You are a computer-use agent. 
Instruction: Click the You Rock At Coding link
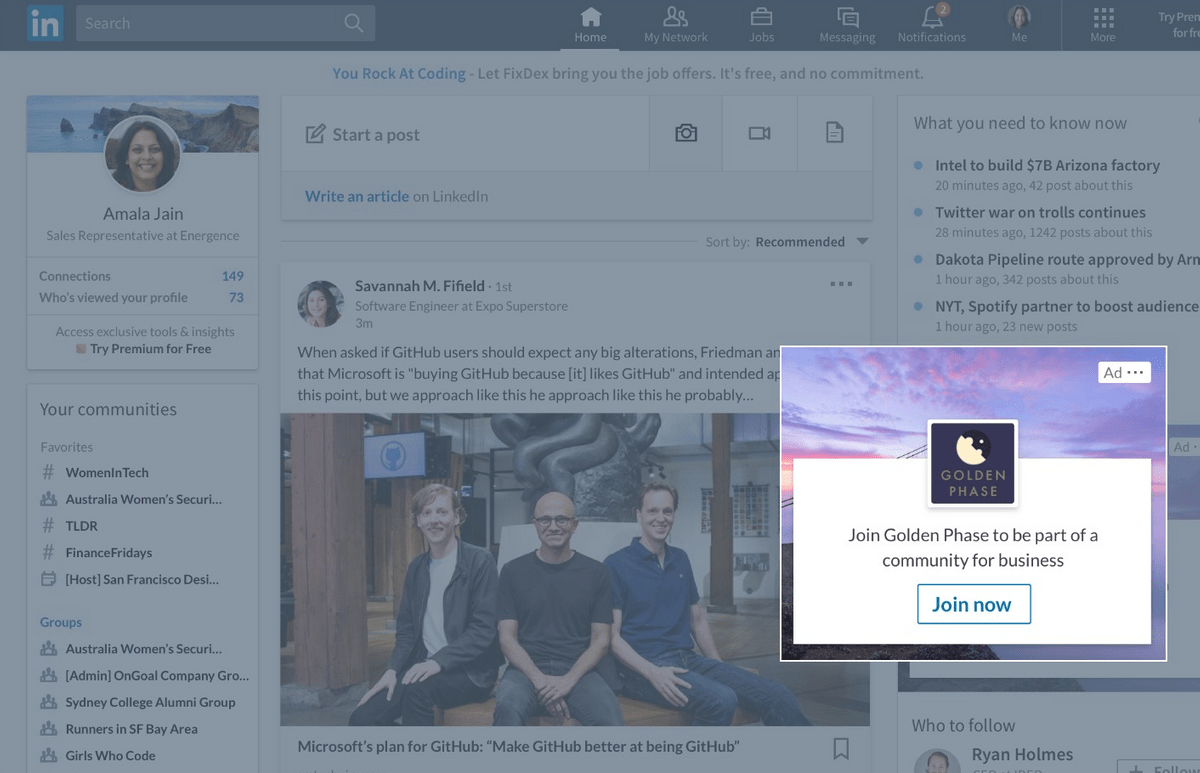(399, 73)
